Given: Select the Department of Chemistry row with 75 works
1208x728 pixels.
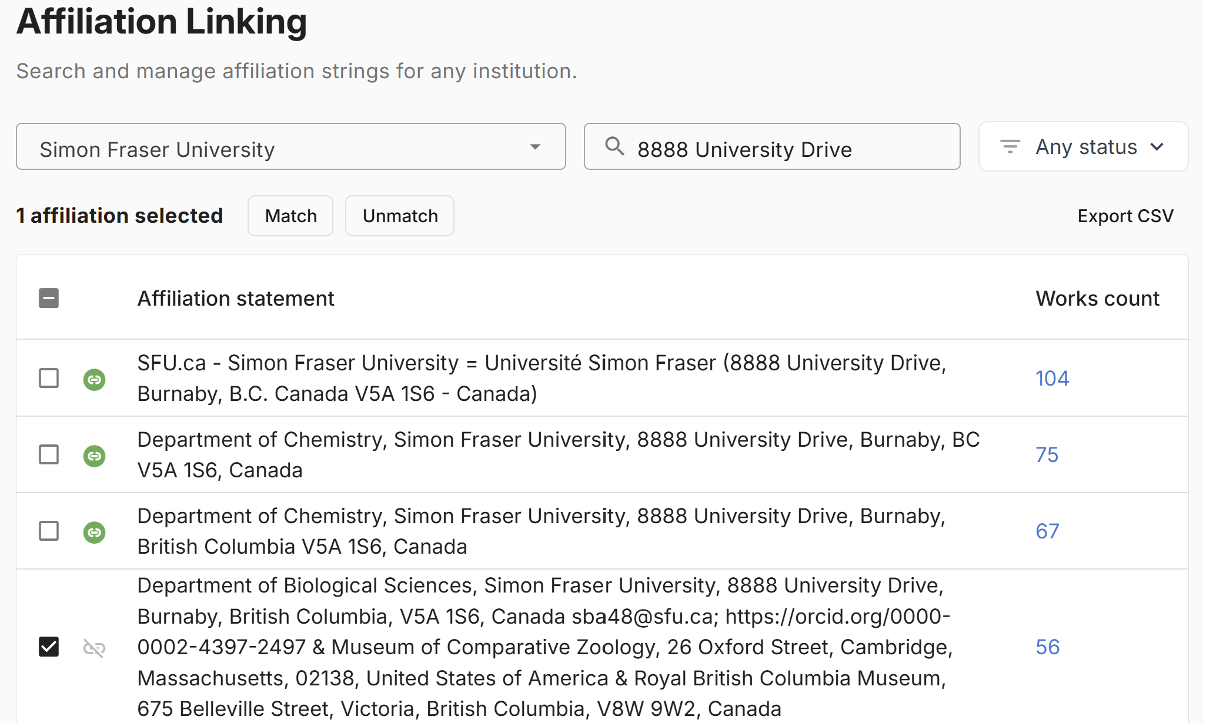Looking at the screenshot, I should tap(49, 455).
